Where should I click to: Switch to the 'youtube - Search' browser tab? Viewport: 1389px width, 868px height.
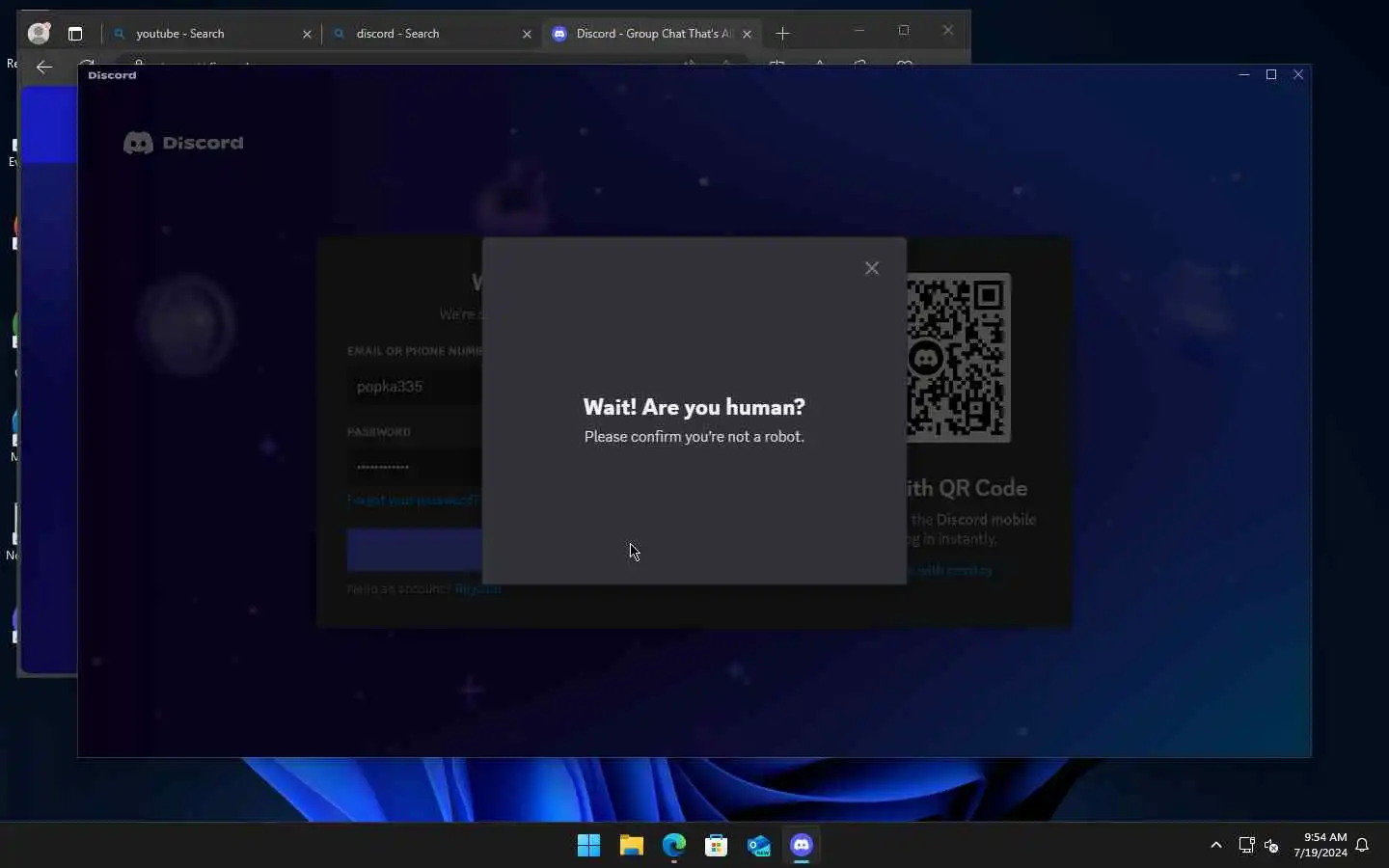click(211, 34)
